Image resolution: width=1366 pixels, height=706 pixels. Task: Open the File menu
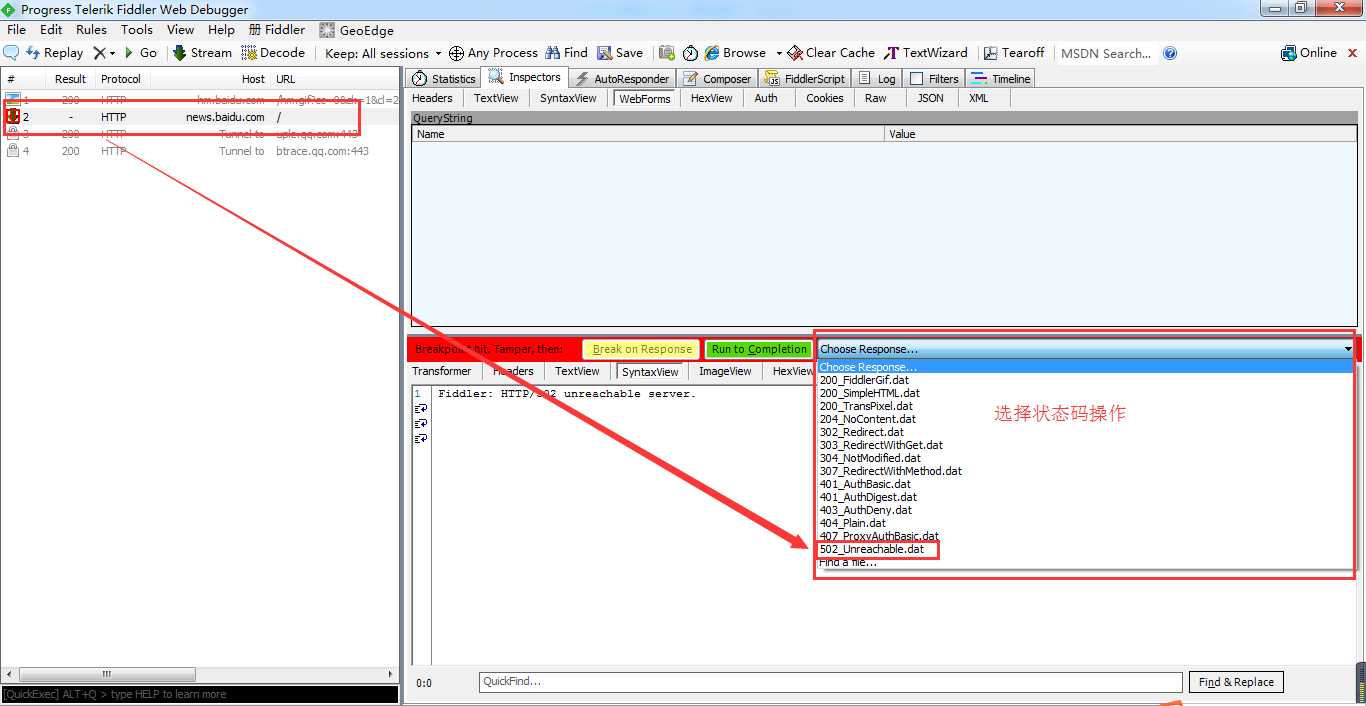16,30
